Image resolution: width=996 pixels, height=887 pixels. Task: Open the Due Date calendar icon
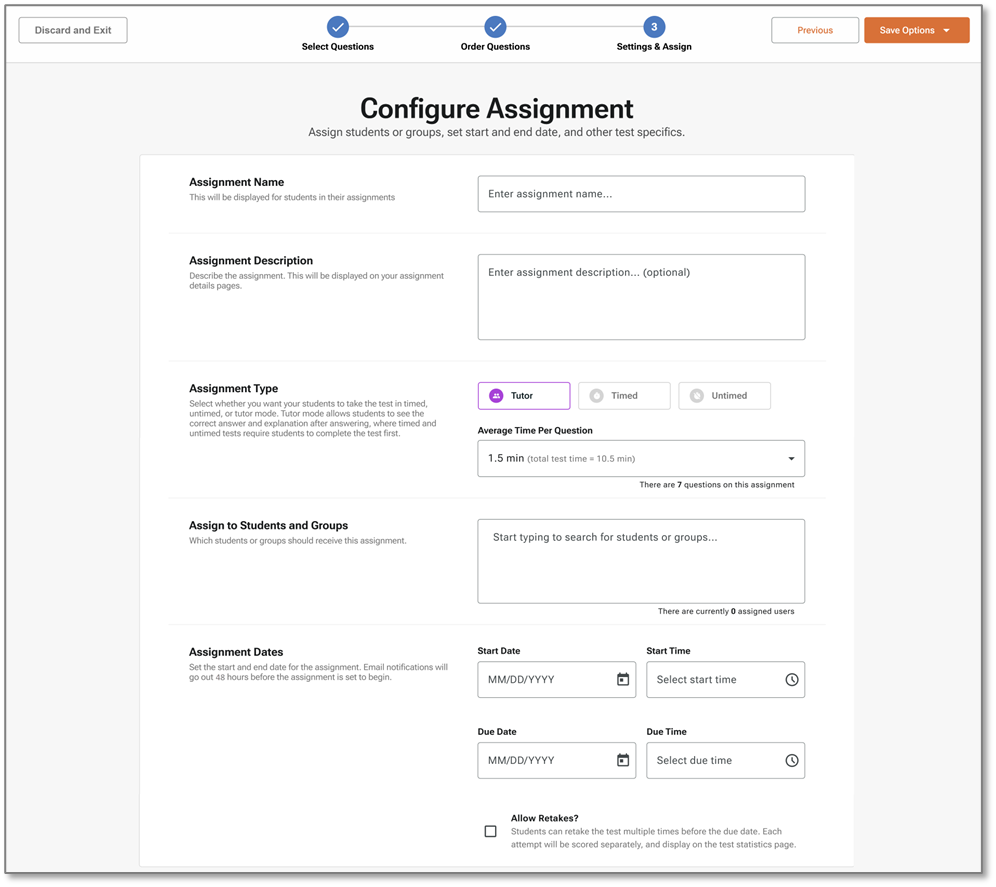[622, 761]
